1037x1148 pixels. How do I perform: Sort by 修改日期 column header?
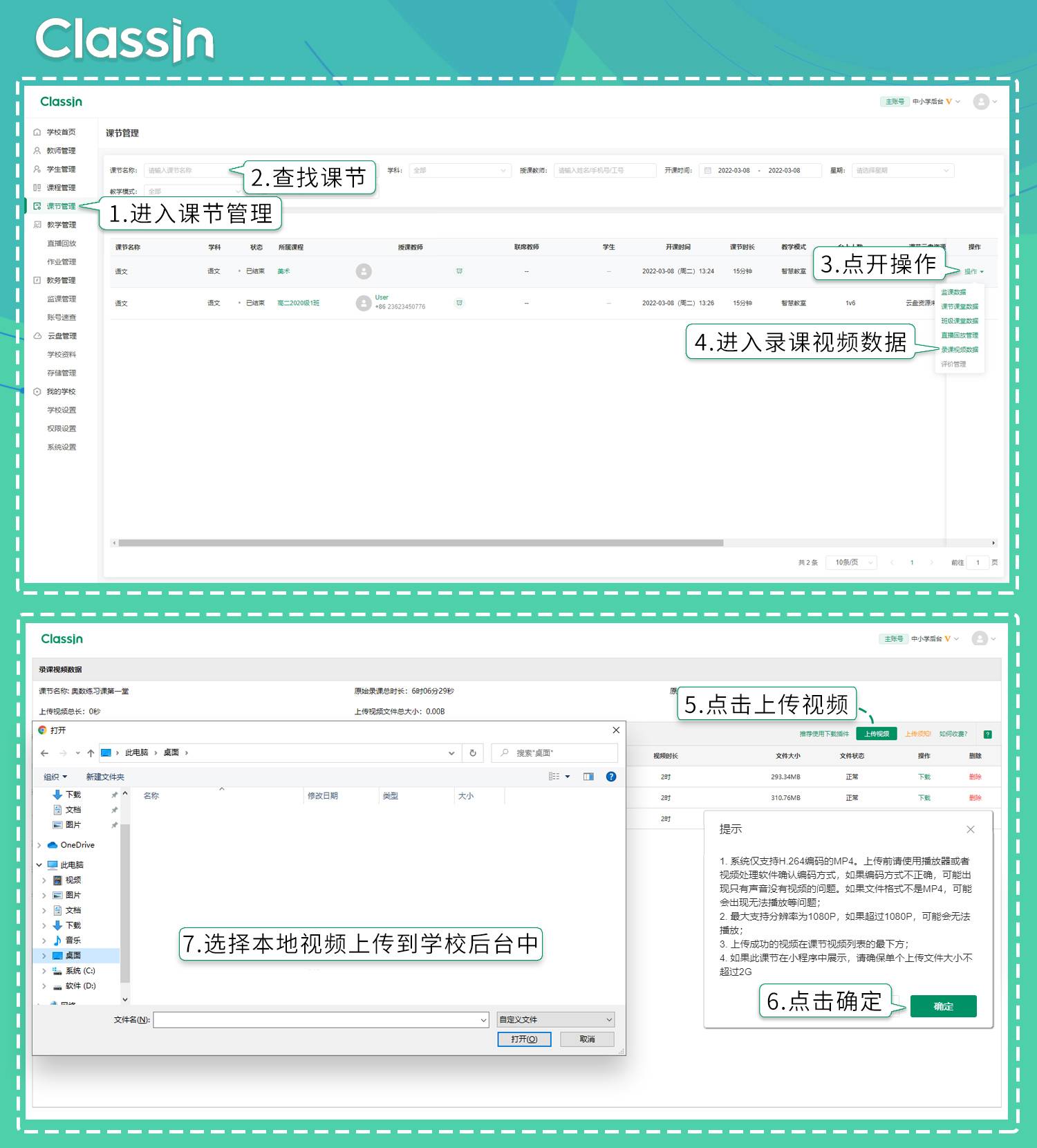[x=323, y=796]
